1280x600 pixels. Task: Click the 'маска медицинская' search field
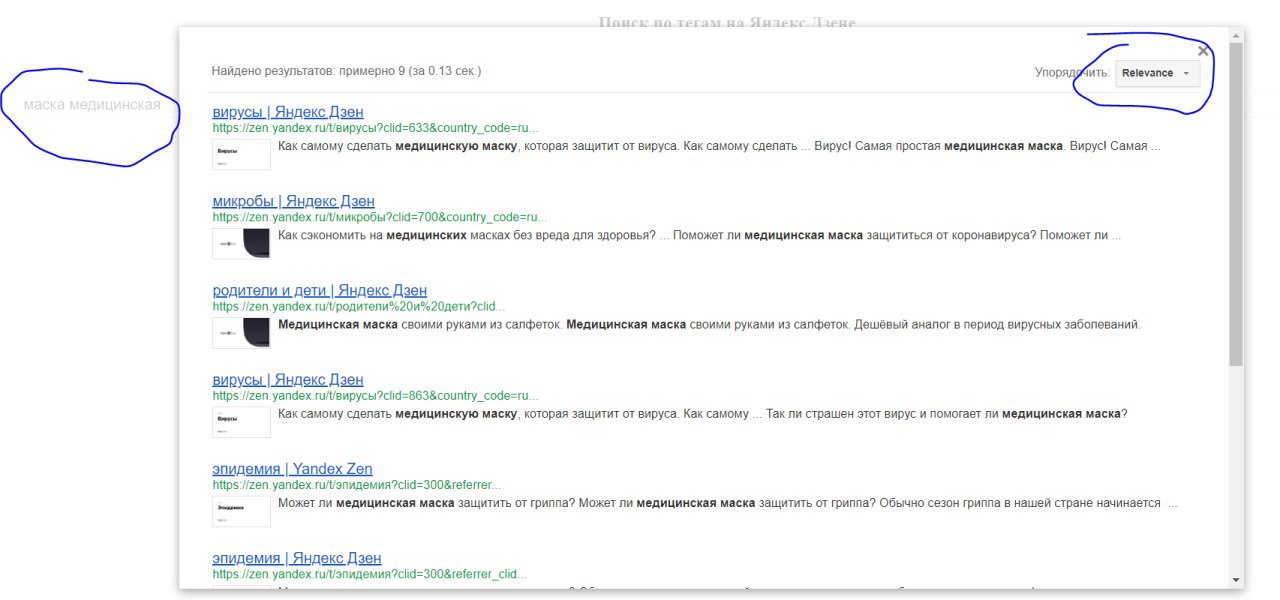(x=92, y=104)
